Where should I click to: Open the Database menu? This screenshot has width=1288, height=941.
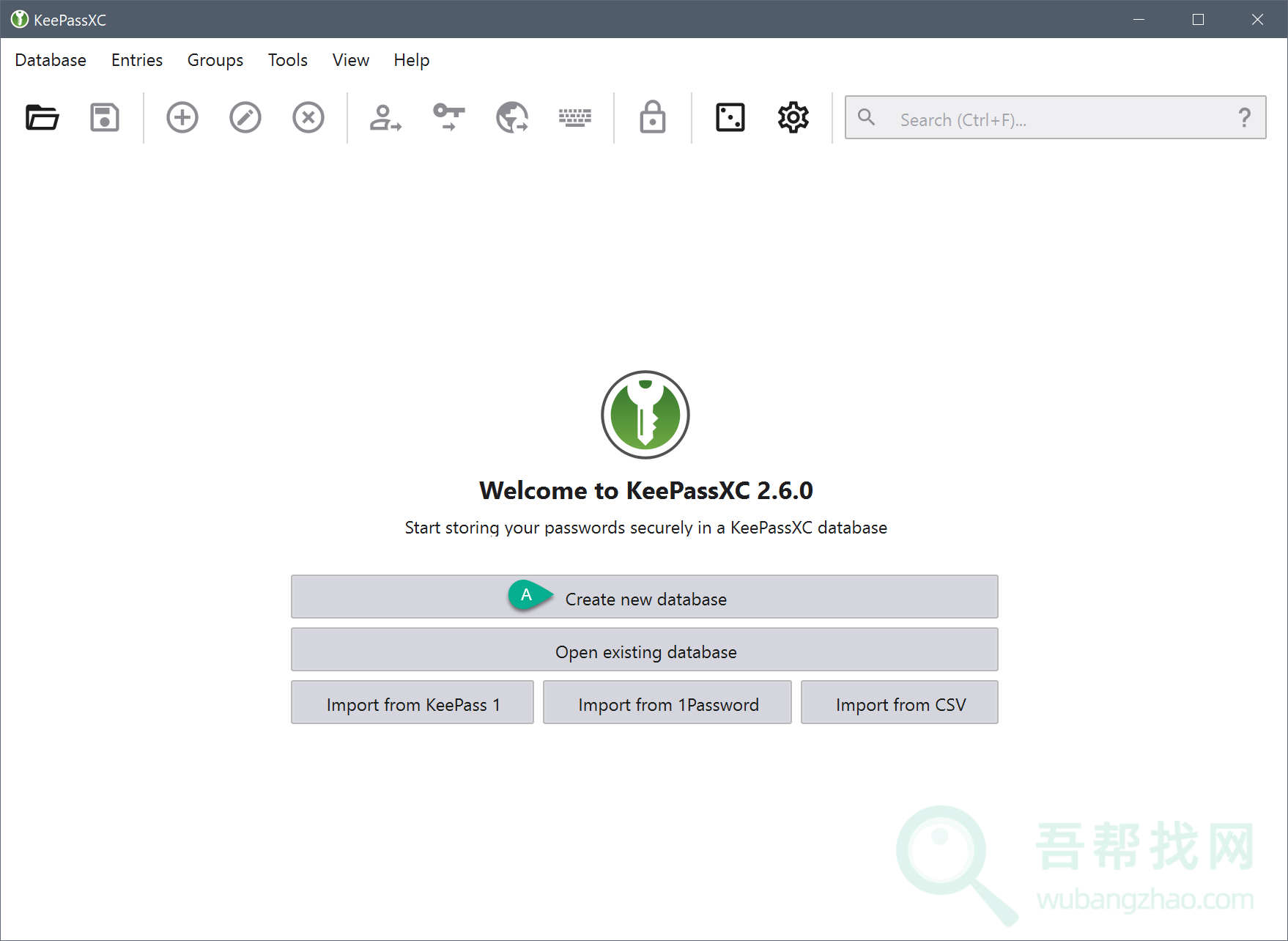pos(51,60)
